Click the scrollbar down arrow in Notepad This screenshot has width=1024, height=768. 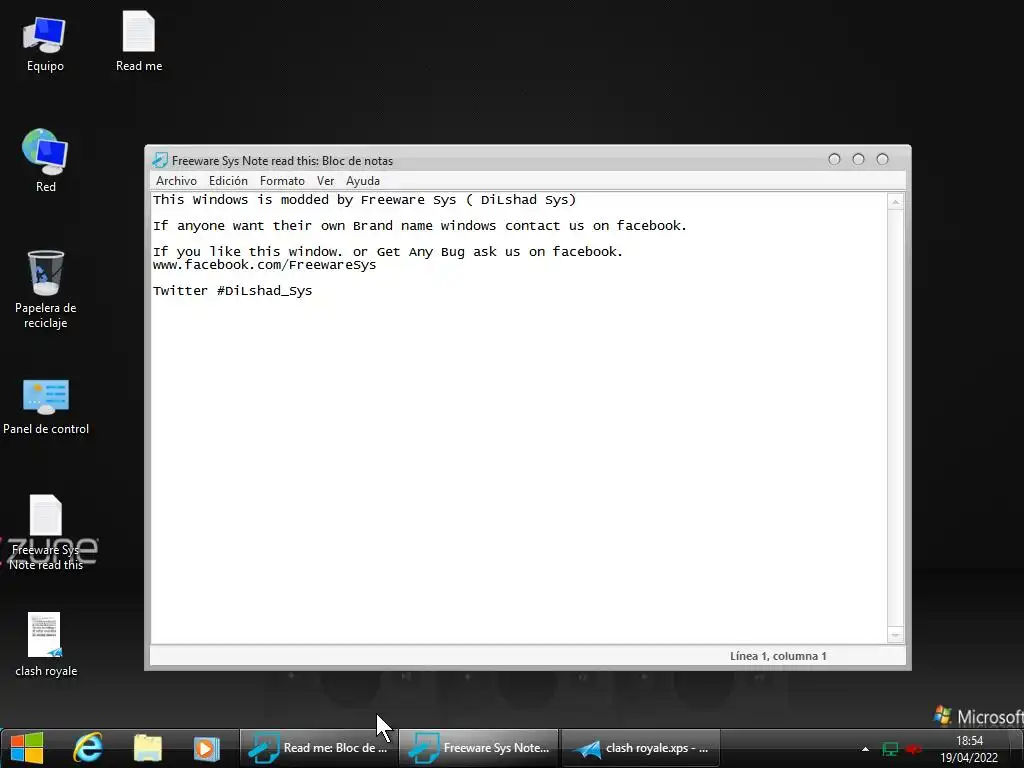point(895,635)
